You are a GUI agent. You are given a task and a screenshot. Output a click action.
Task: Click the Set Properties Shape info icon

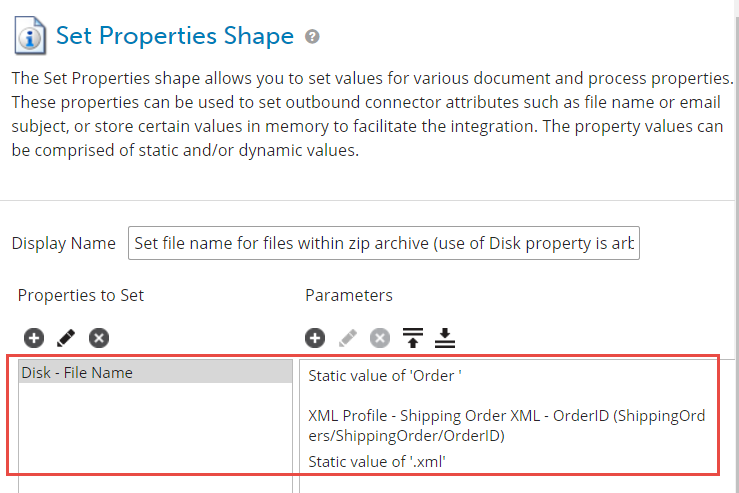(28, 38)
